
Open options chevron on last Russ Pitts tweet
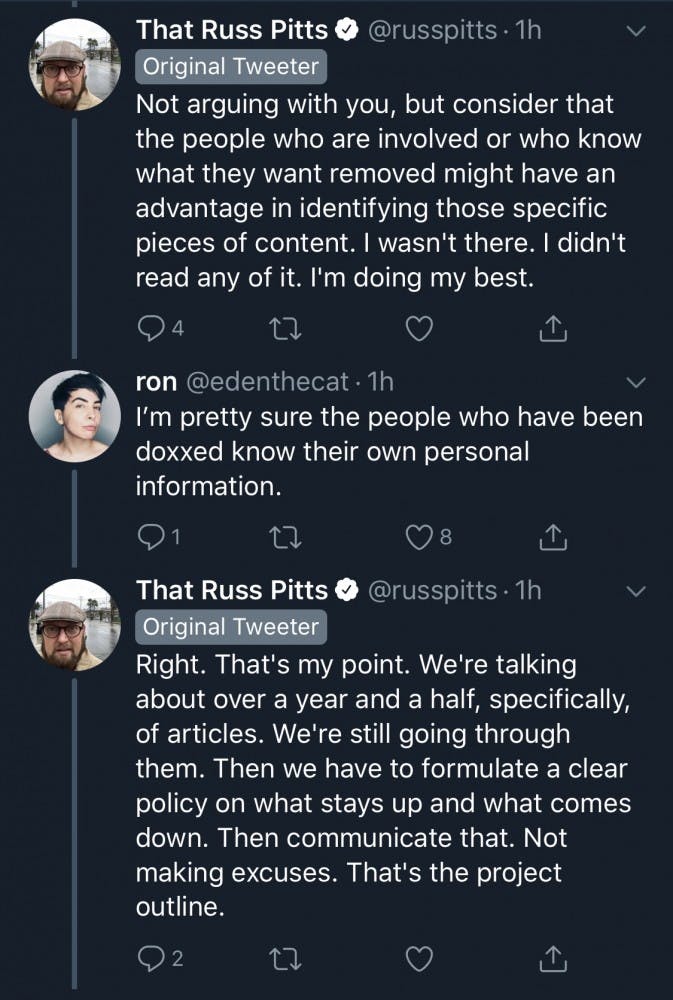636,592
